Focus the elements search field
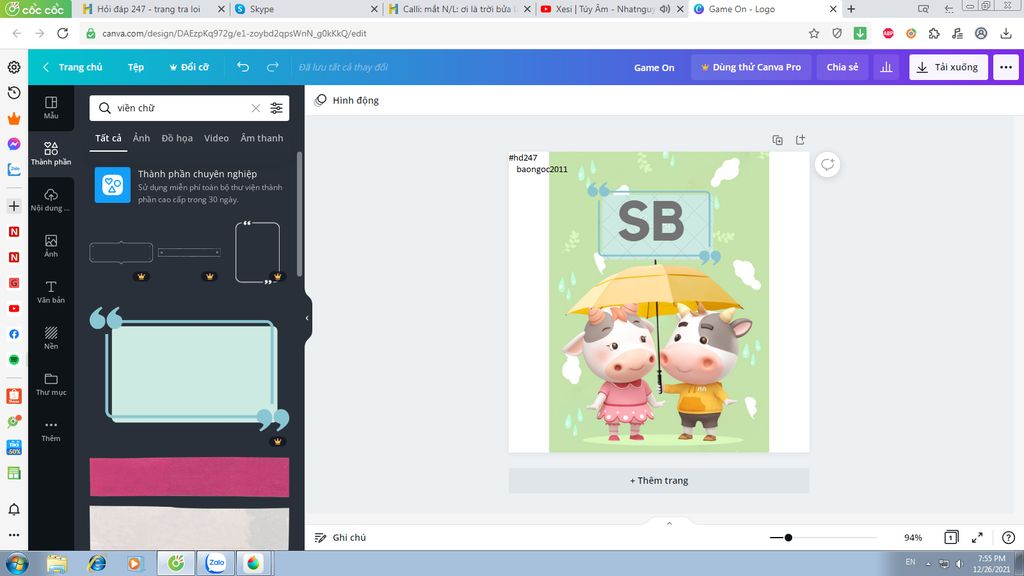1024x576 pixels. tap(182, 108)
